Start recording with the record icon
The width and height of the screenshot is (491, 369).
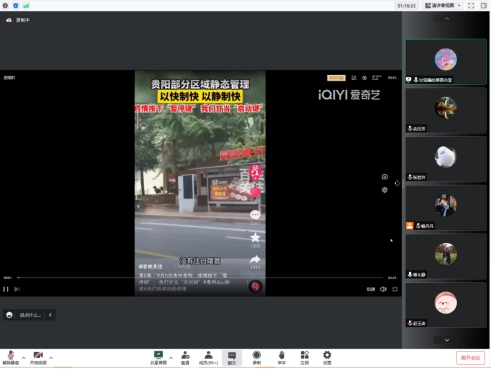(257, 358)
